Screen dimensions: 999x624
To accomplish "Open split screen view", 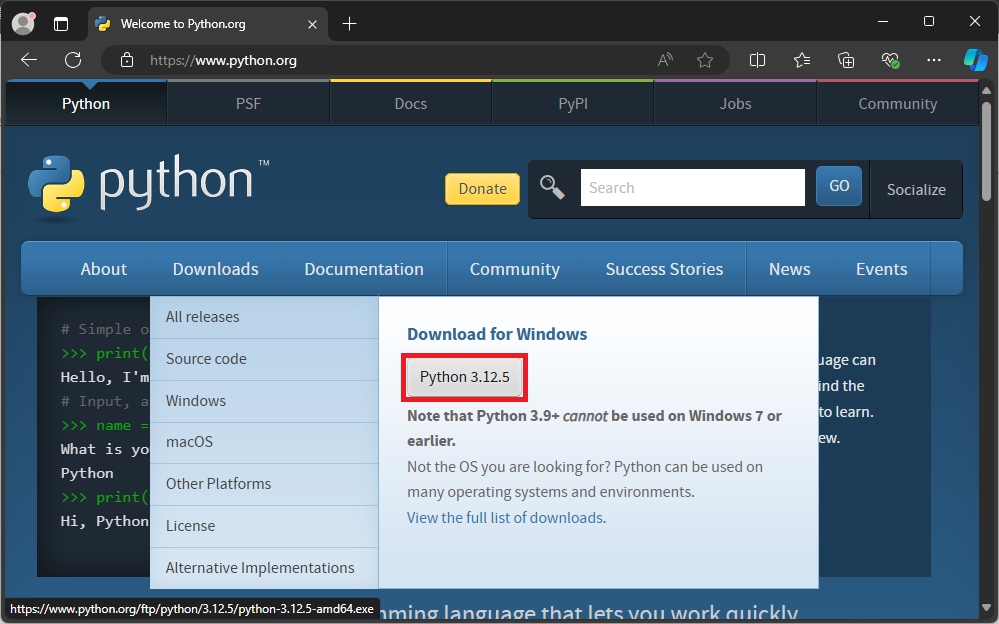I will tap(757, 60).
